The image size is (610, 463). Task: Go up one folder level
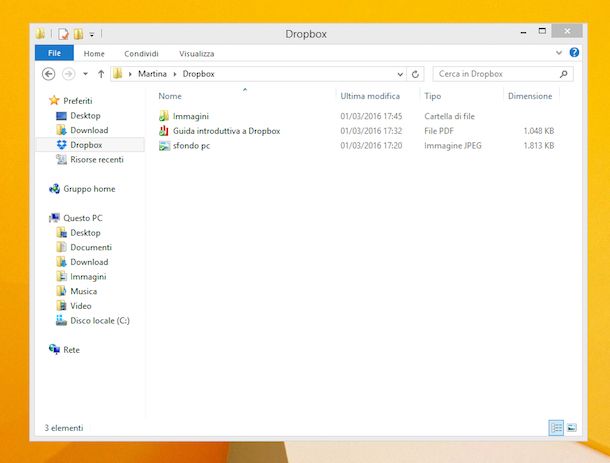(x=101, y=74)
